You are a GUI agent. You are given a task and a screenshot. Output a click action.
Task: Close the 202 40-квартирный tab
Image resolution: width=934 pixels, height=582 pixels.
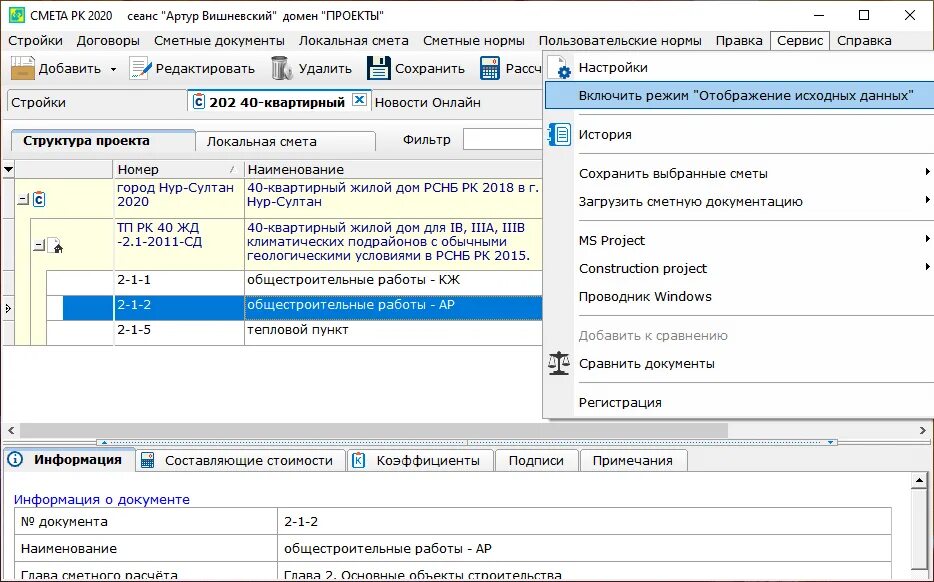359,100
